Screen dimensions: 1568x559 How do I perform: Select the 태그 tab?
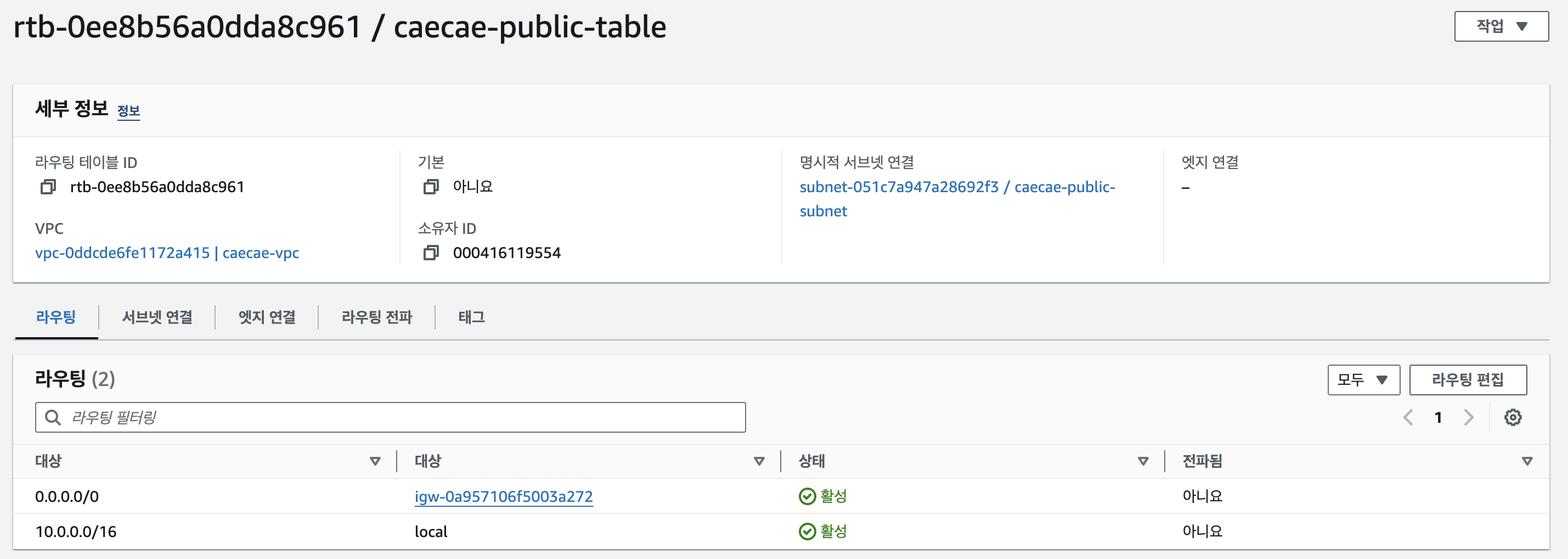pyautogui.click(x=471, y=317)
